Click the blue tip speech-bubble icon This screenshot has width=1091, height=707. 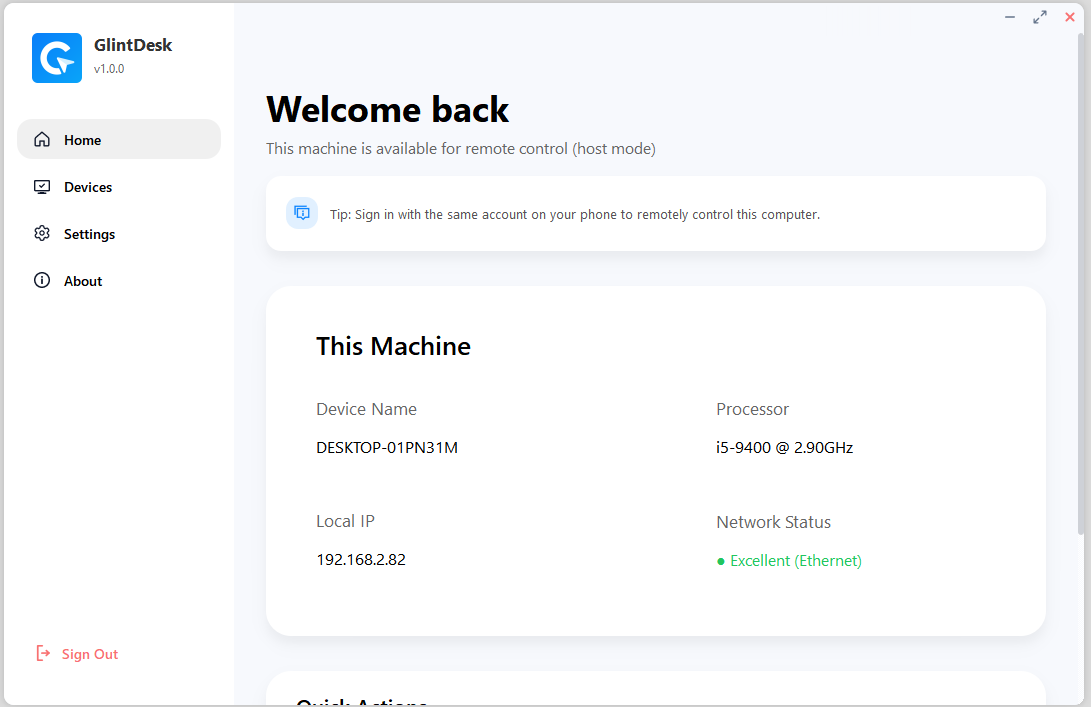301,213
